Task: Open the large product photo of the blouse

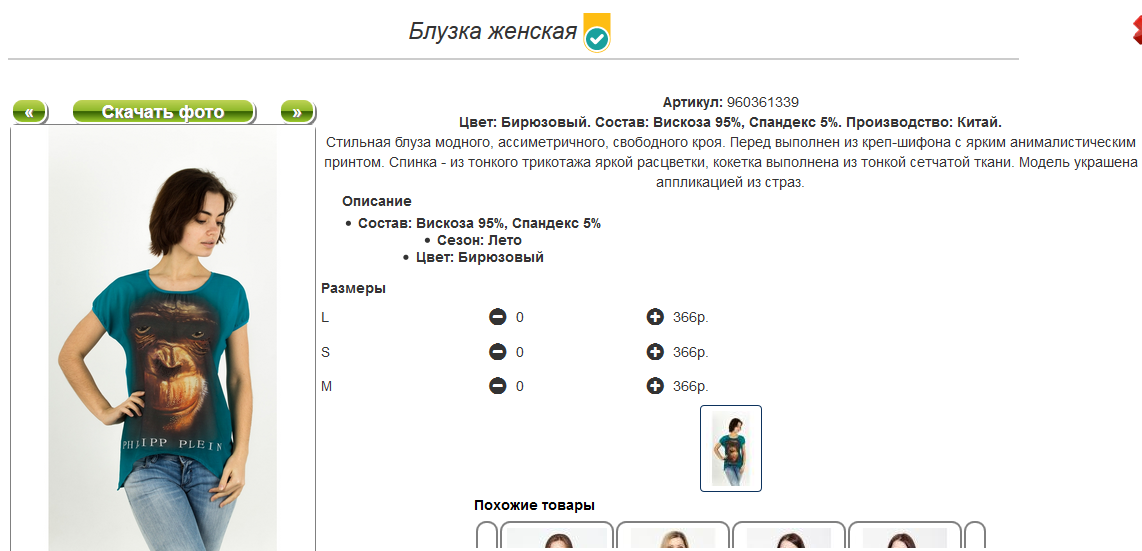Action: (163, 340)
